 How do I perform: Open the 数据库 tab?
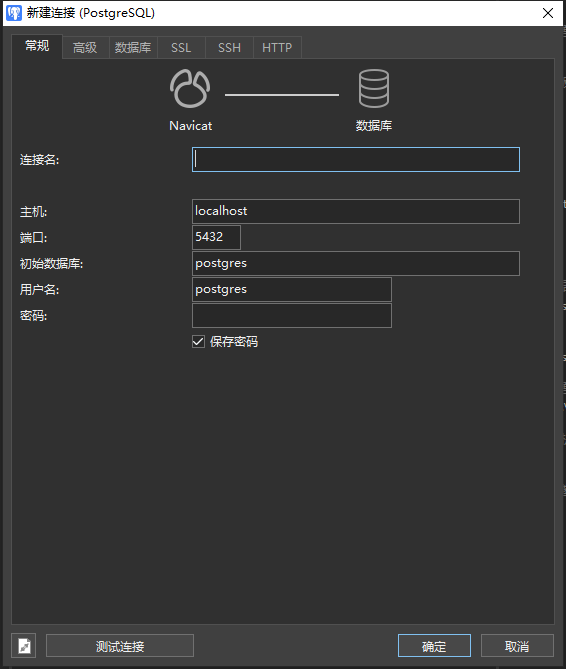(133, 47)
